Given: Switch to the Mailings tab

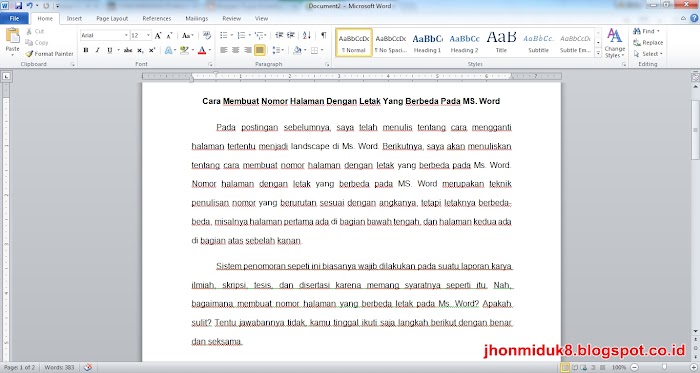Looking at the screenshot, I should (196, 18).
